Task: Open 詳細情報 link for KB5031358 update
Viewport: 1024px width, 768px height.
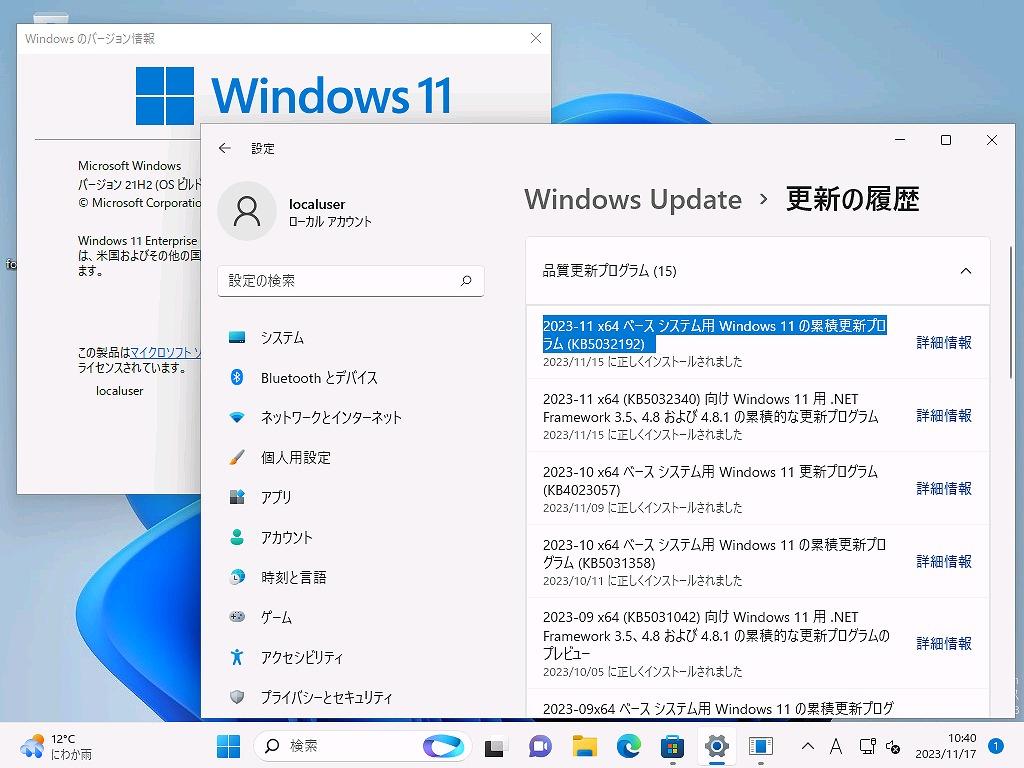Action: coord(944,562)
